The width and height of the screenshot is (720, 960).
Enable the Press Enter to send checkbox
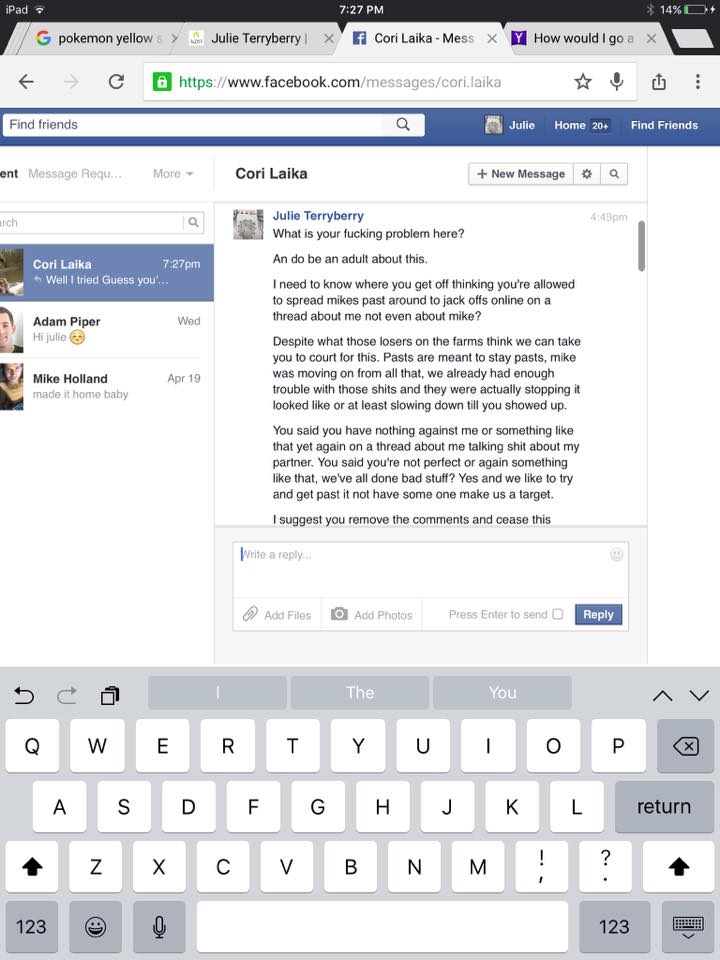tap(558, 614)
